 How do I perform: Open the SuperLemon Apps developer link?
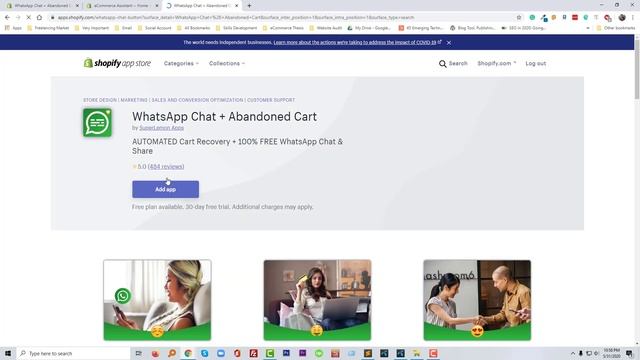point(162,128)
